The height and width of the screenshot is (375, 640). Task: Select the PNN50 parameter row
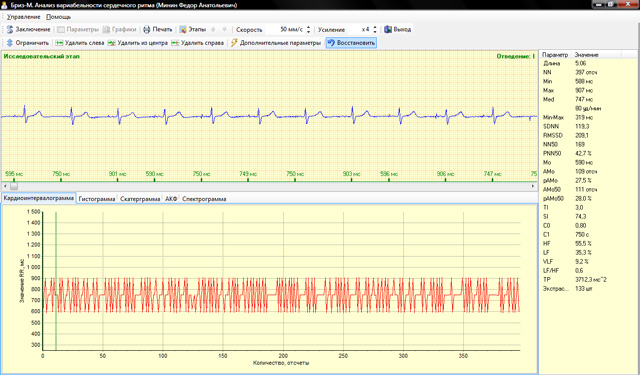click(588, 153)
